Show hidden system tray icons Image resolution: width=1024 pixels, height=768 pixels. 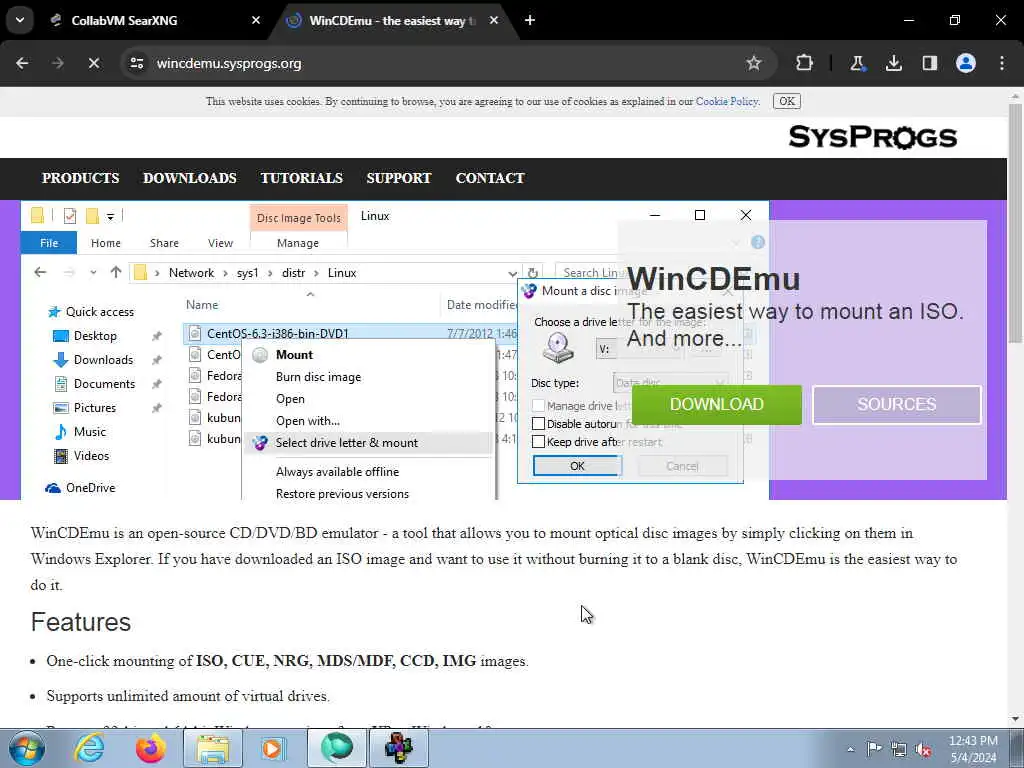[x=850, y=749]
